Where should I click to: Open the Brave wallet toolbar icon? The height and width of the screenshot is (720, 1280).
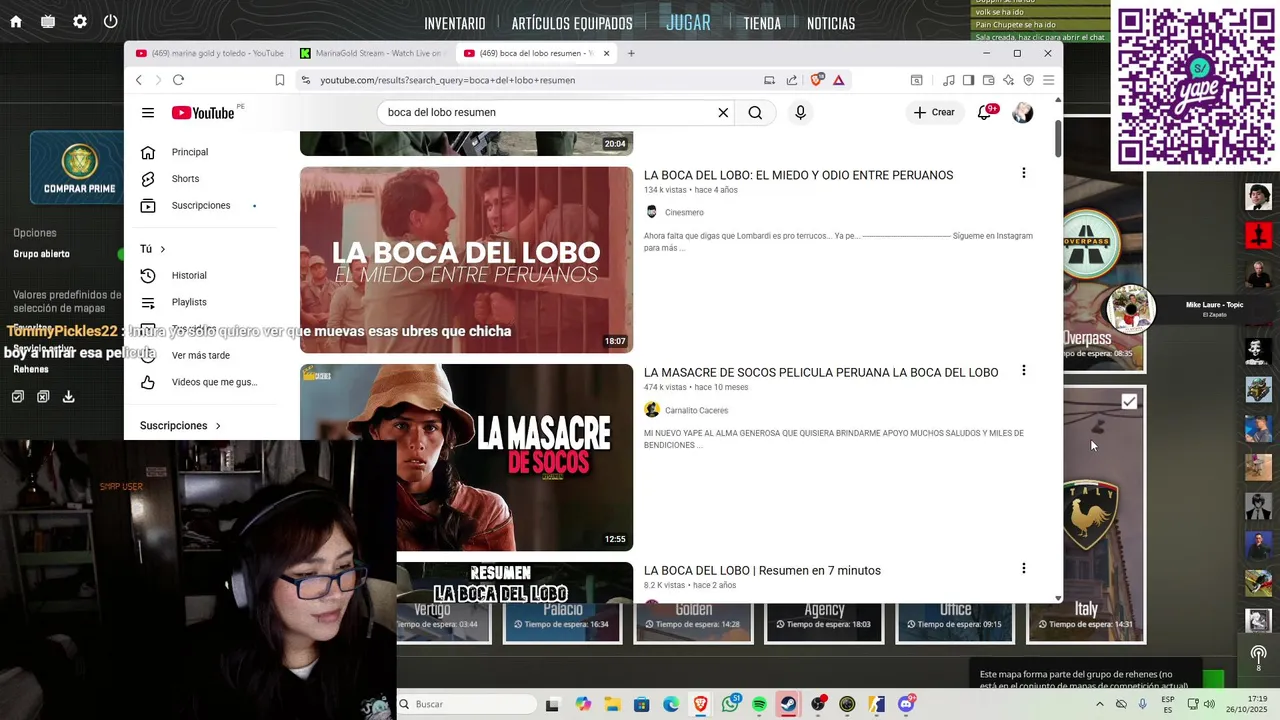click(988, 80)
